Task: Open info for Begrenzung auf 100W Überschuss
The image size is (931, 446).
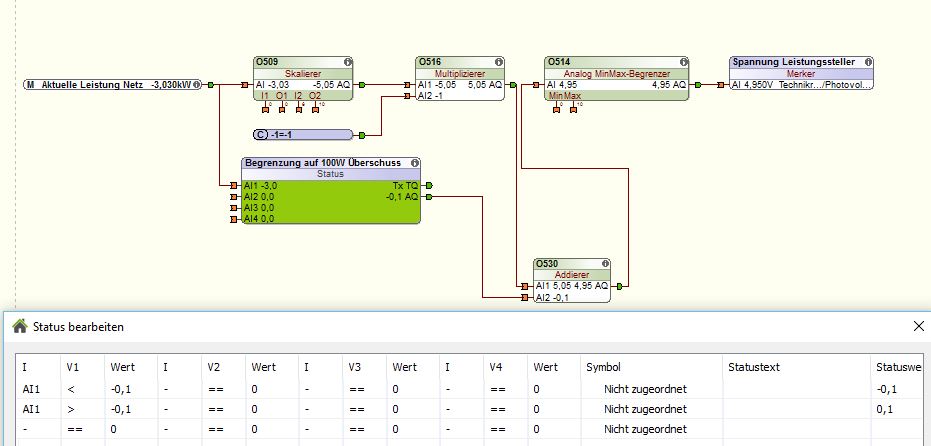Action: 414,163
